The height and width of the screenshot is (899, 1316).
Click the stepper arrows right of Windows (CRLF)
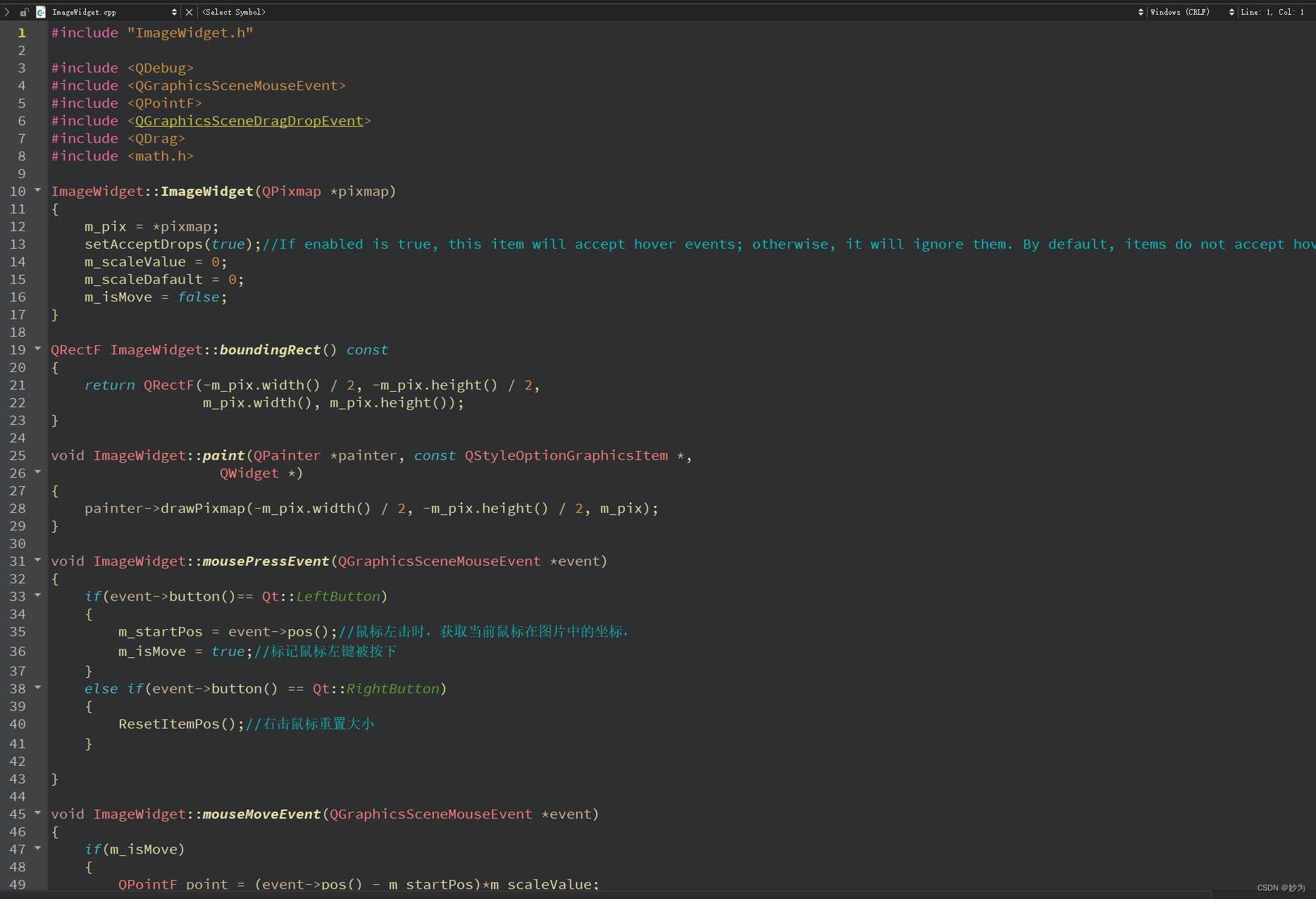[x=1231, y=12]
